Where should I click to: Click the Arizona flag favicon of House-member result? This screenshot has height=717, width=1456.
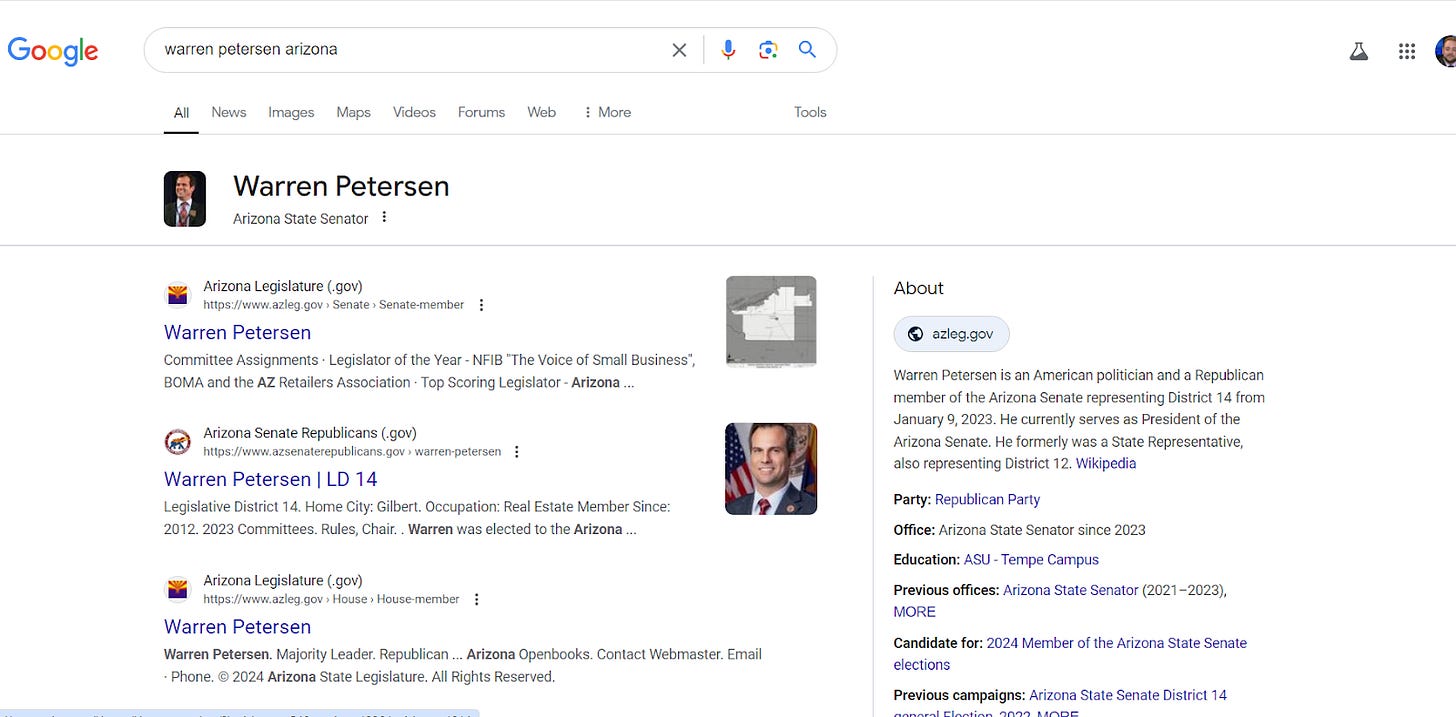[x=177, y=590]
